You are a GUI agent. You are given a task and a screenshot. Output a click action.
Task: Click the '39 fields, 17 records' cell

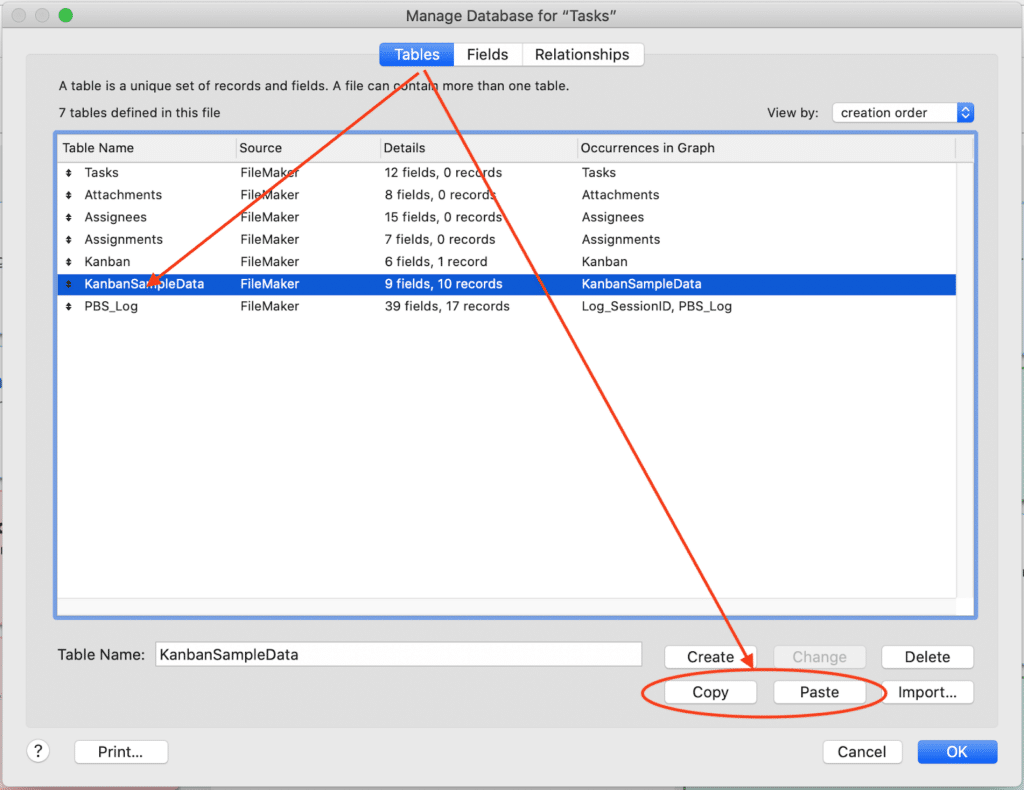(x=447, y=306)
